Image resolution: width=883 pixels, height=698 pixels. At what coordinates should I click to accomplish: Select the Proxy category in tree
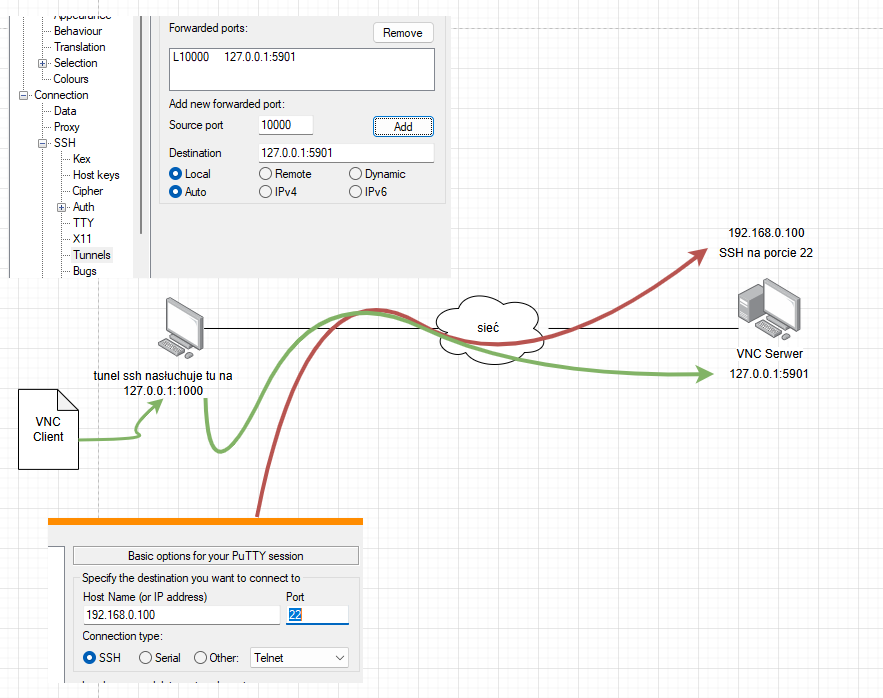(x=67, y=127)
